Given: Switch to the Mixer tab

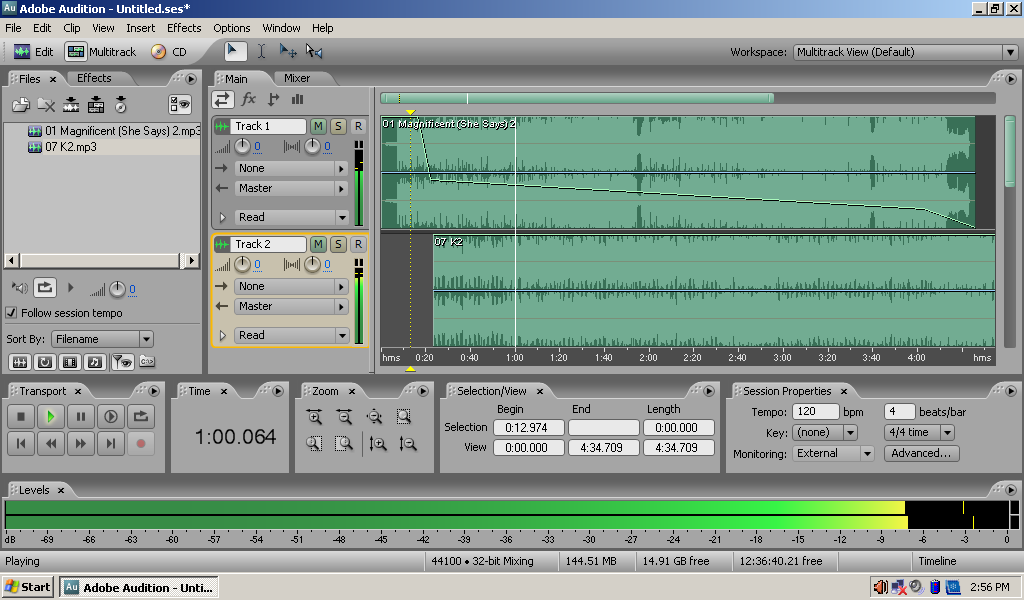Looking at the screenshot, I should click(x=297, y=78).
